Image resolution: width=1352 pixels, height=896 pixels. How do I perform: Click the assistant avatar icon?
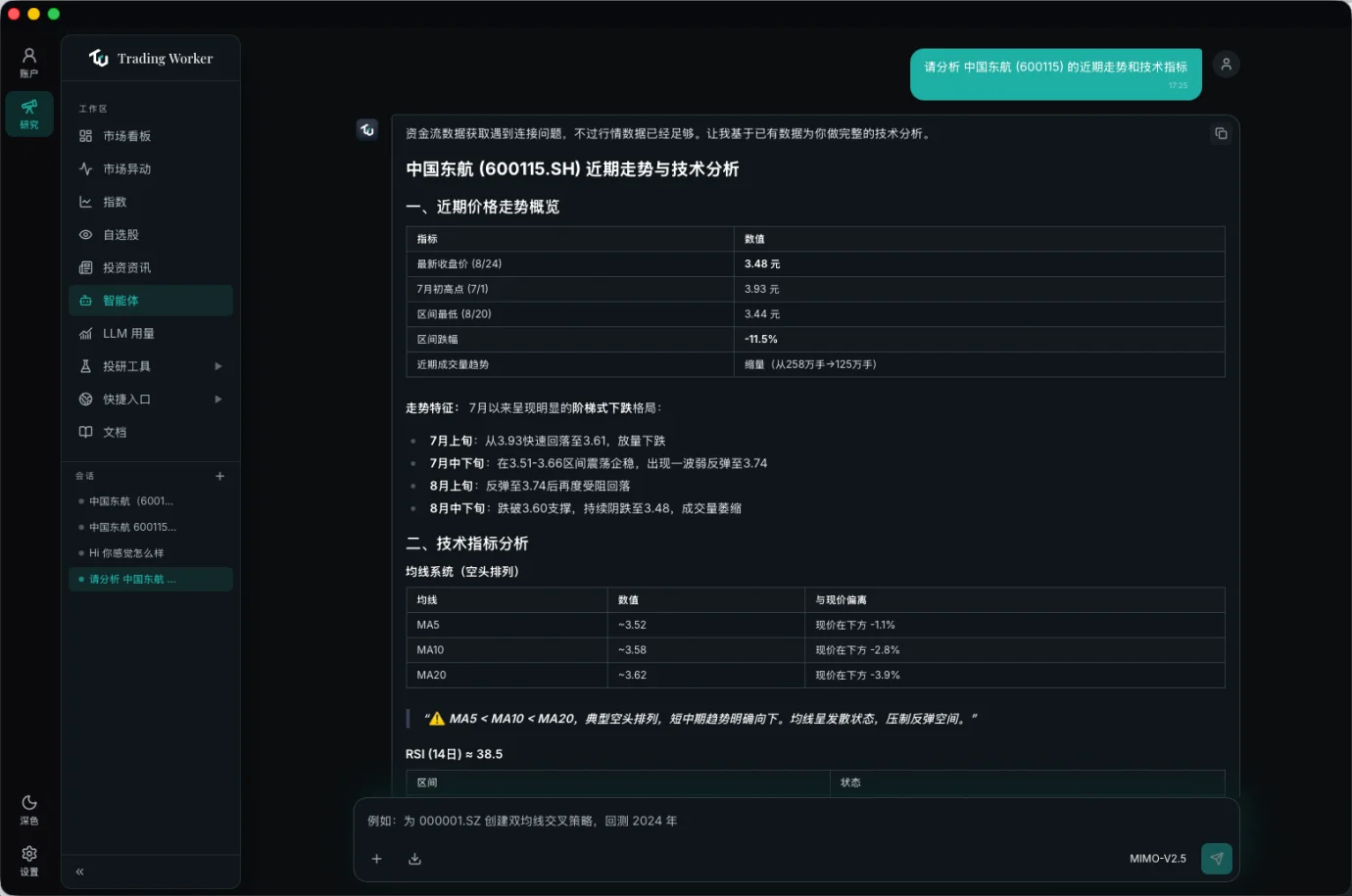[367, 129]
